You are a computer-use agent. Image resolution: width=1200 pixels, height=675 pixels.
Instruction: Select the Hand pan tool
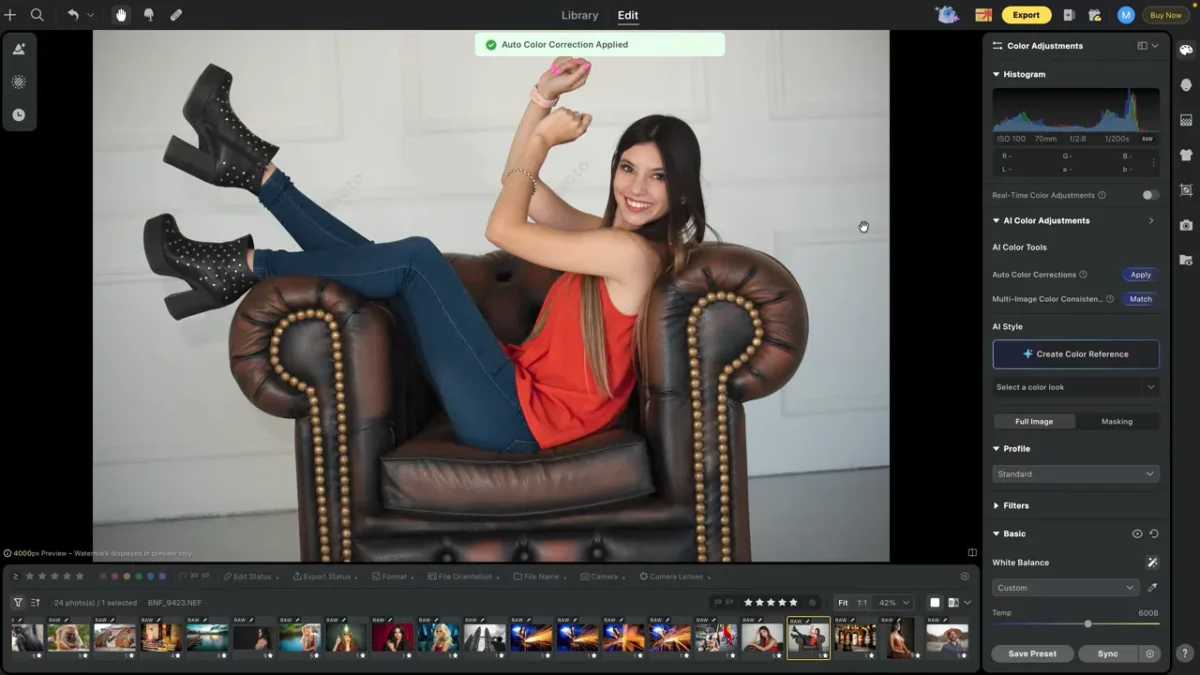point(121,15)
